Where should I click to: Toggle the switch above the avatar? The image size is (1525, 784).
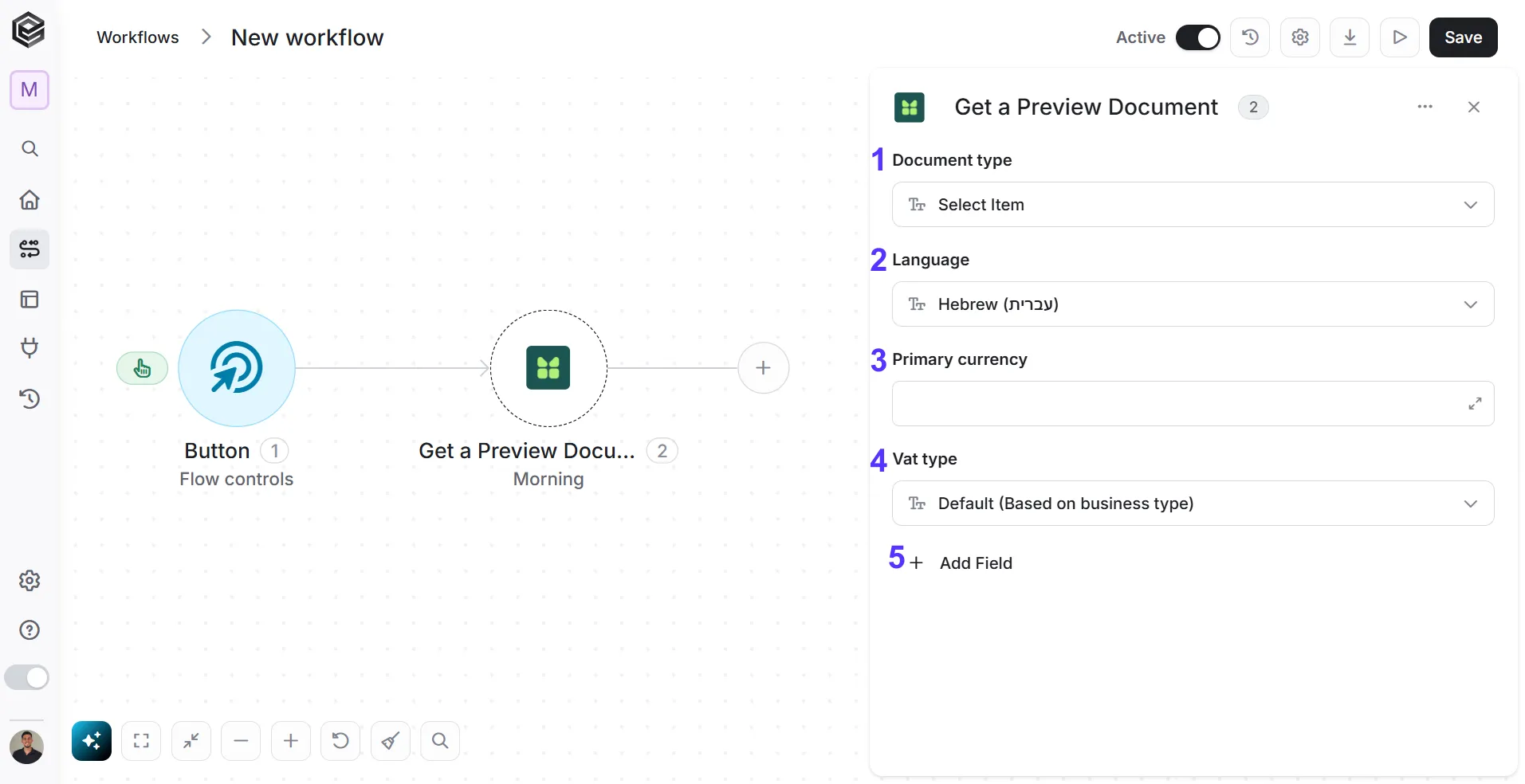27,678
